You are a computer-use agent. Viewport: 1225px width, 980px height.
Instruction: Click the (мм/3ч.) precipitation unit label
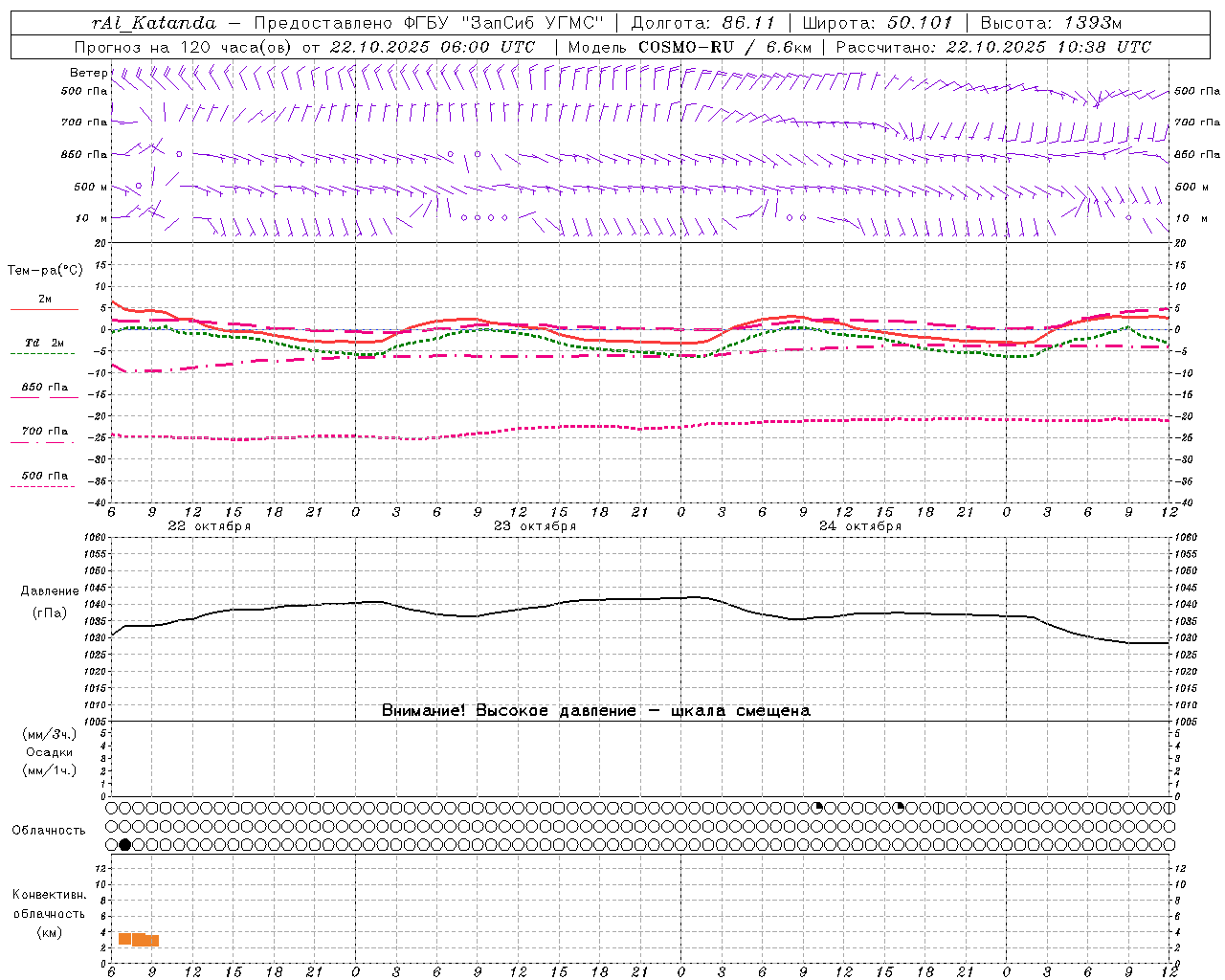click(50, 734)
